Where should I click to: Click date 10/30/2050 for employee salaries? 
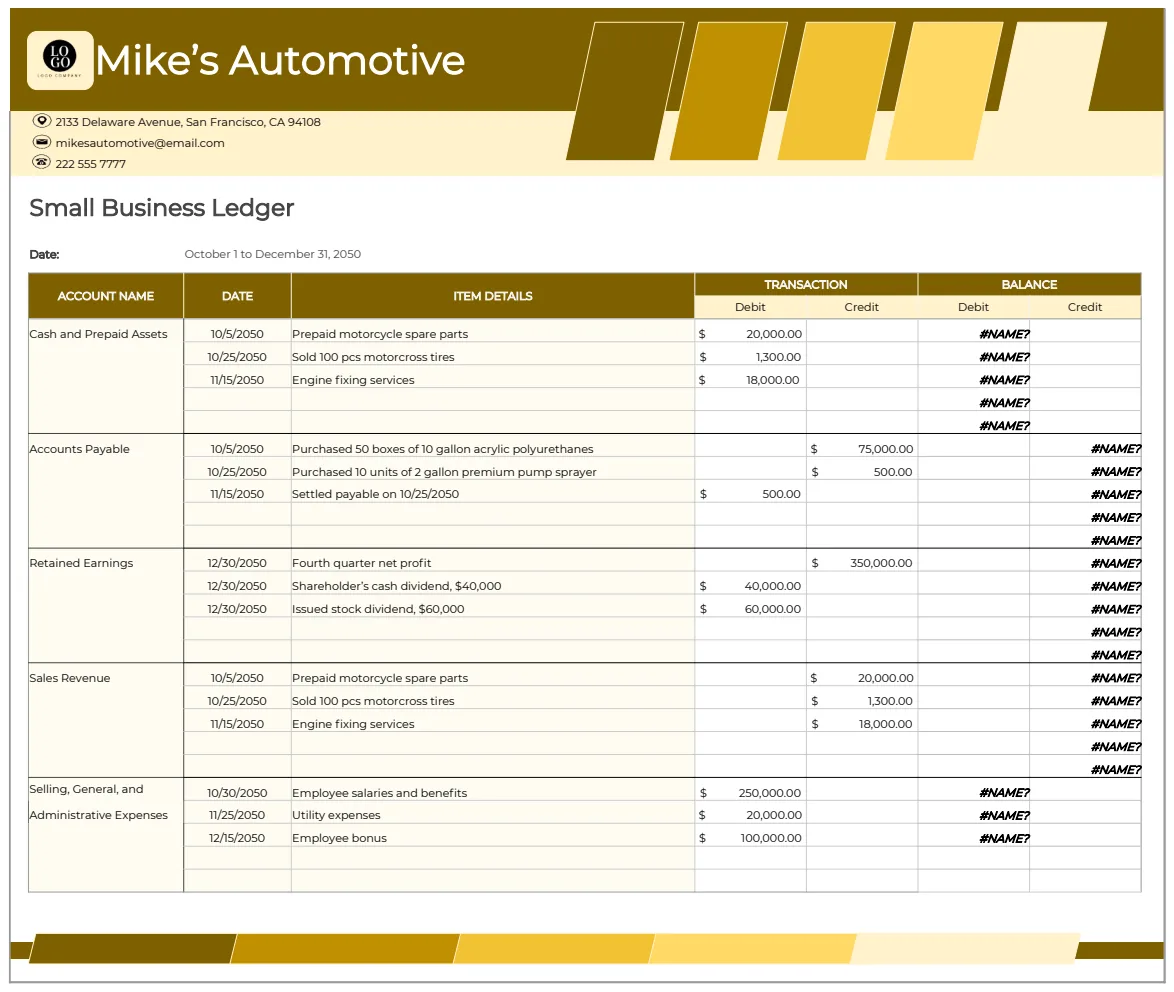click(237, 793)
